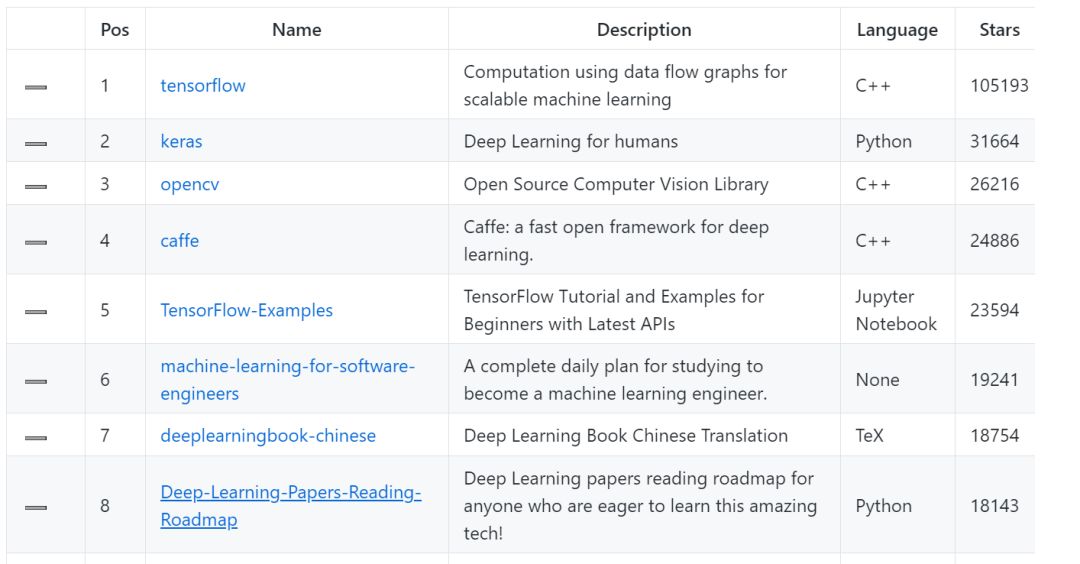Click the dash icon in the opencv row
Viewport: 1080px width, 564px height.
pyautogui.click(x=36, y=186)
